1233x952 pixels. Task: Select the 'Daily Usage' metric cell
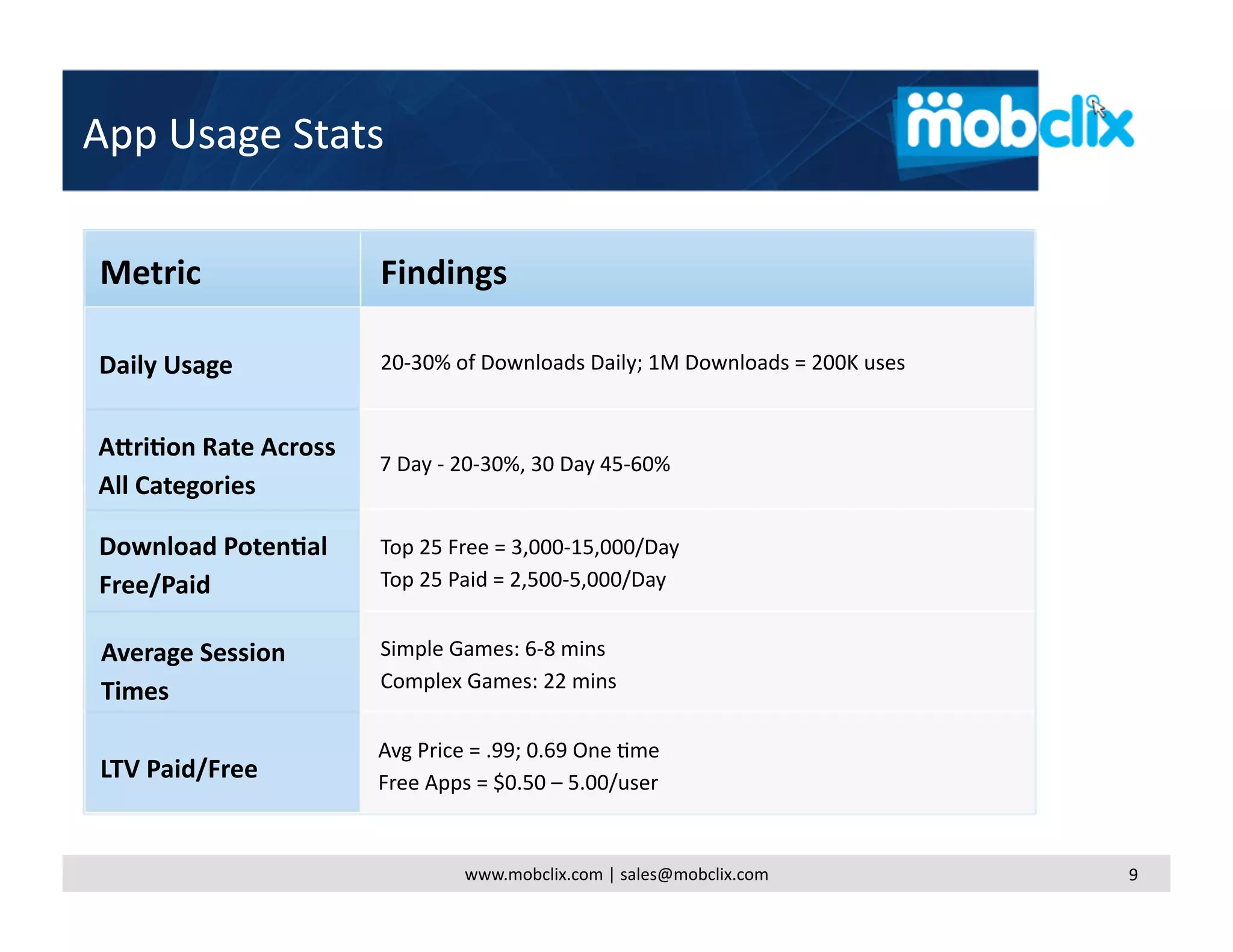click(x=222, y=359)
